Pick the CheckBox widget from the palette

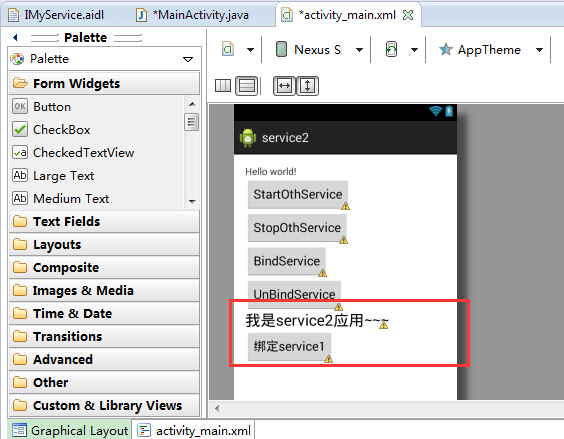[51, 130]
